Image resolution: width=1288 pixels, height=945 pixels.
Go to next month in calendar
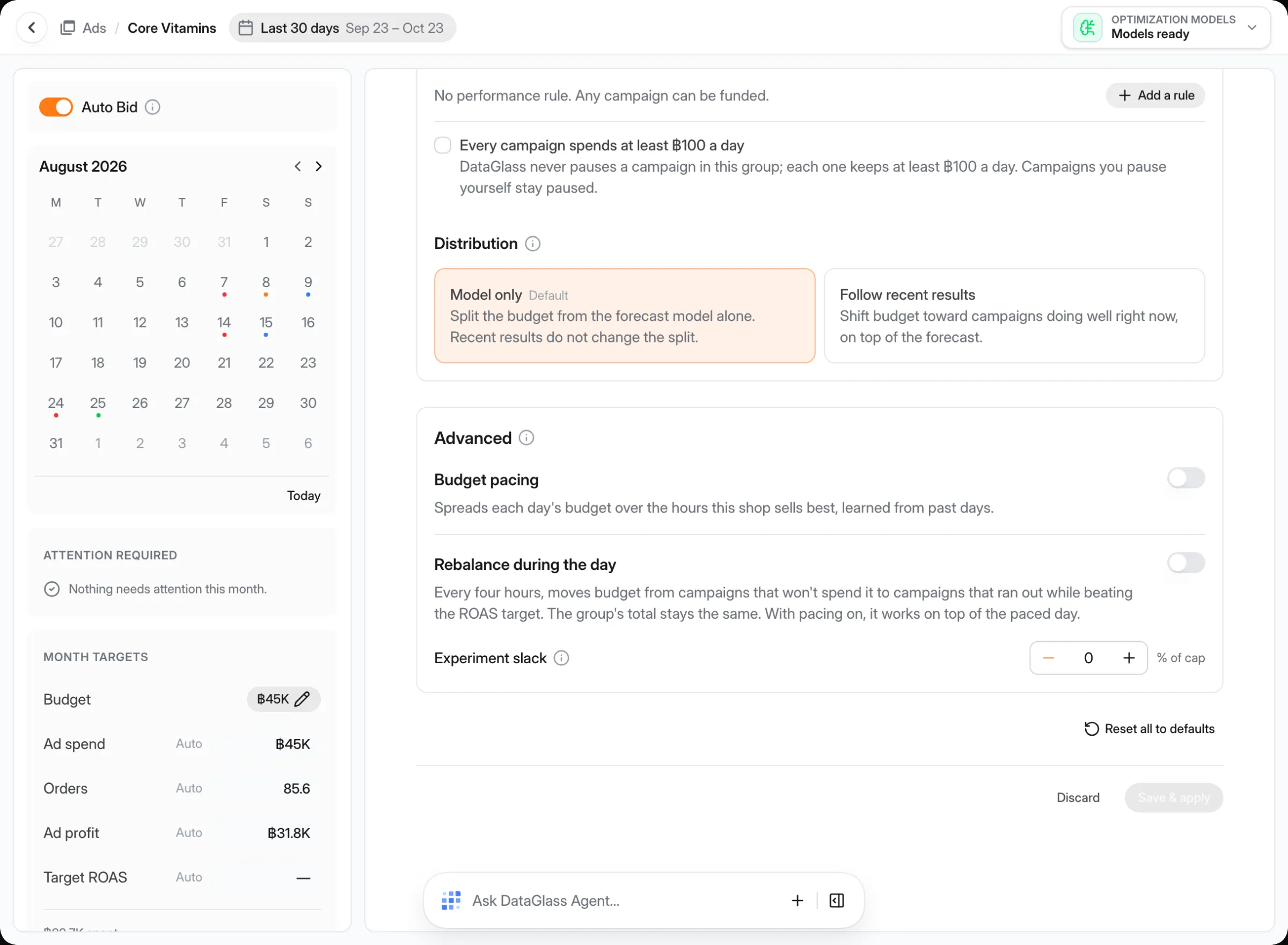[319, 166]
